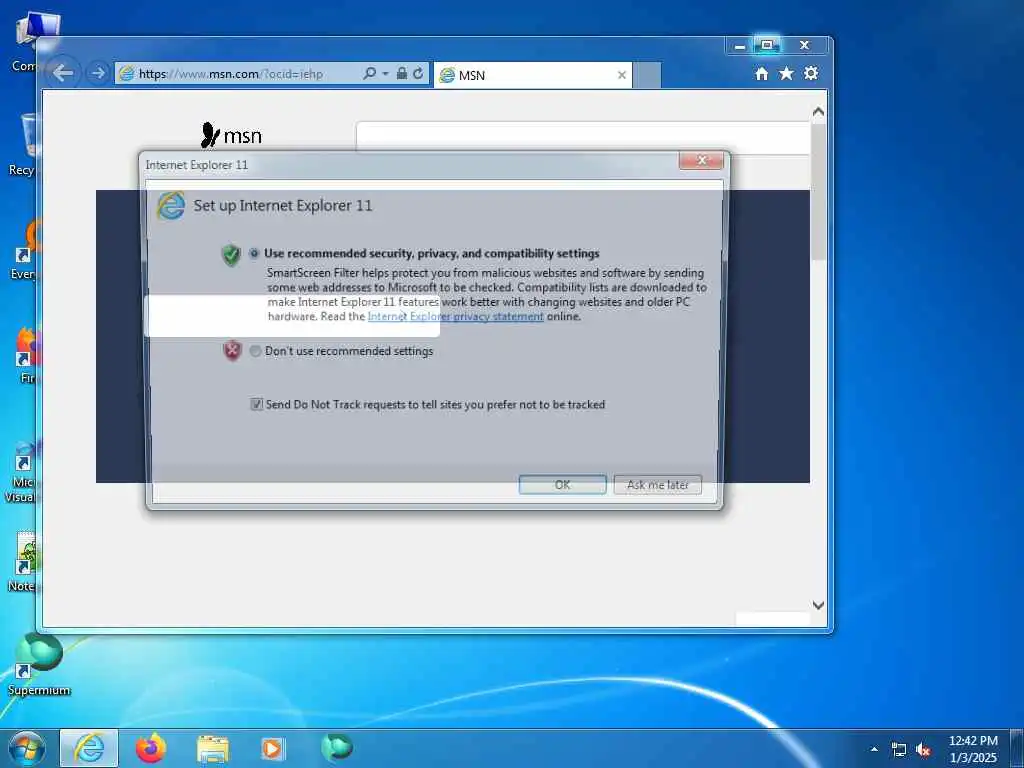Viewport: 1024px width, 768px height.
Task: Click Internet Explorer taskbar icon
Action: (89, 748)
